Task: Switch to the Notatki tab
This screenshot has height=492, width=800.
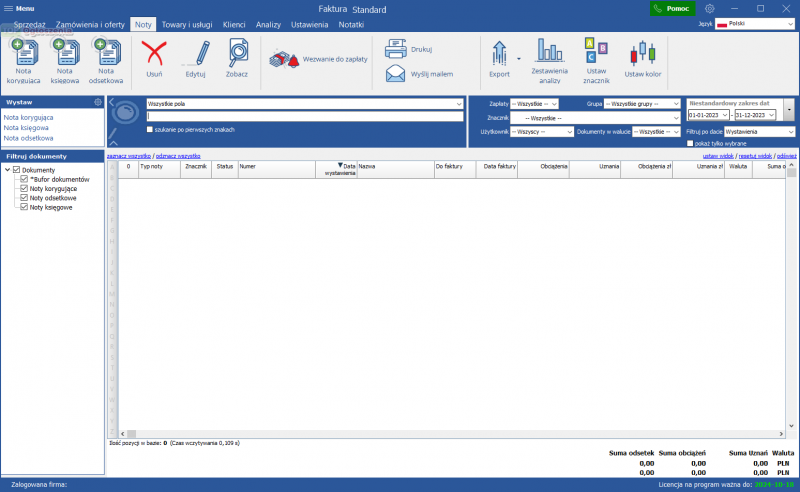Action: [x=351, y=24]
